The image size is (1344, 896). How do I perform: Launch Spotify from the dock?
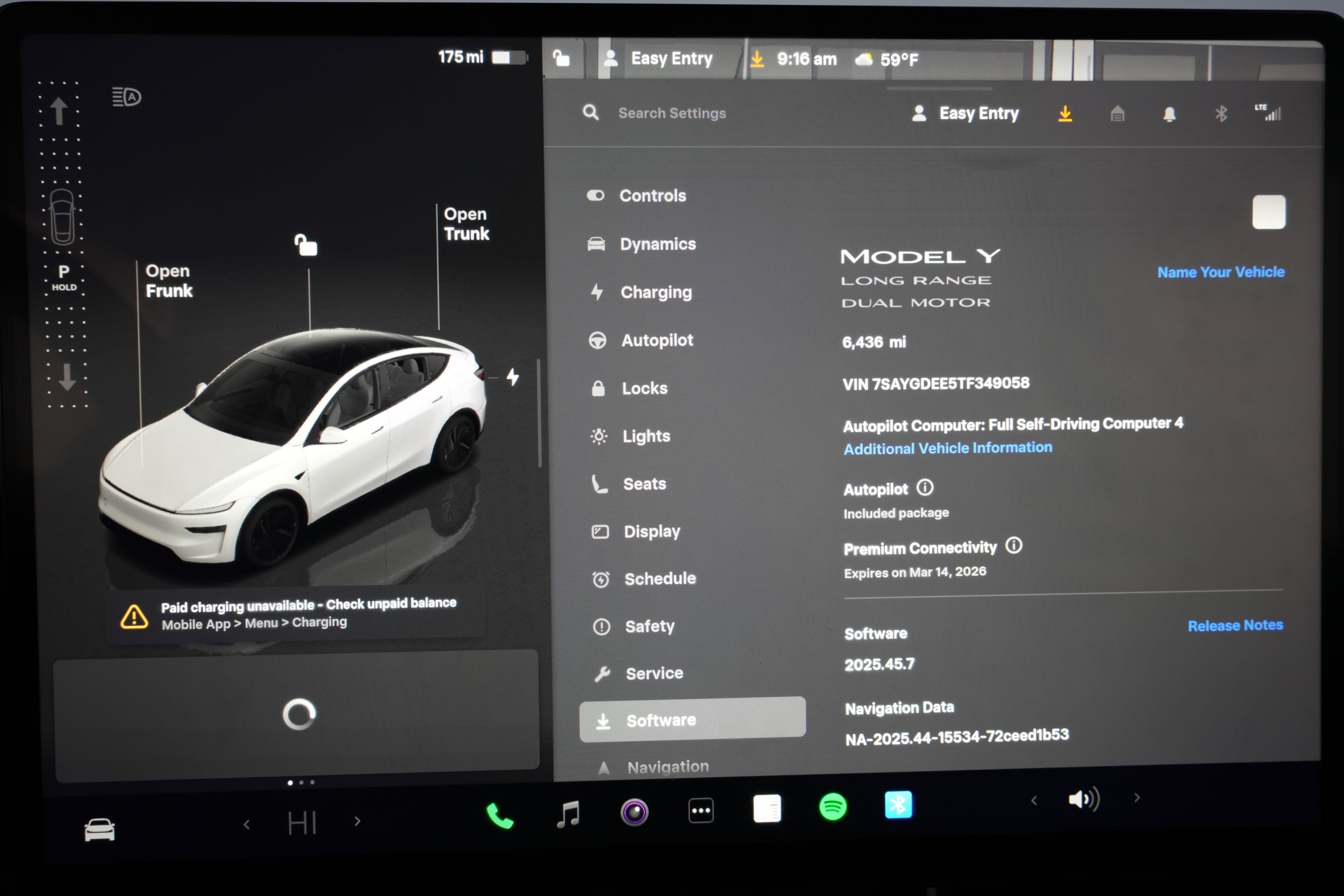coord(833,808)
